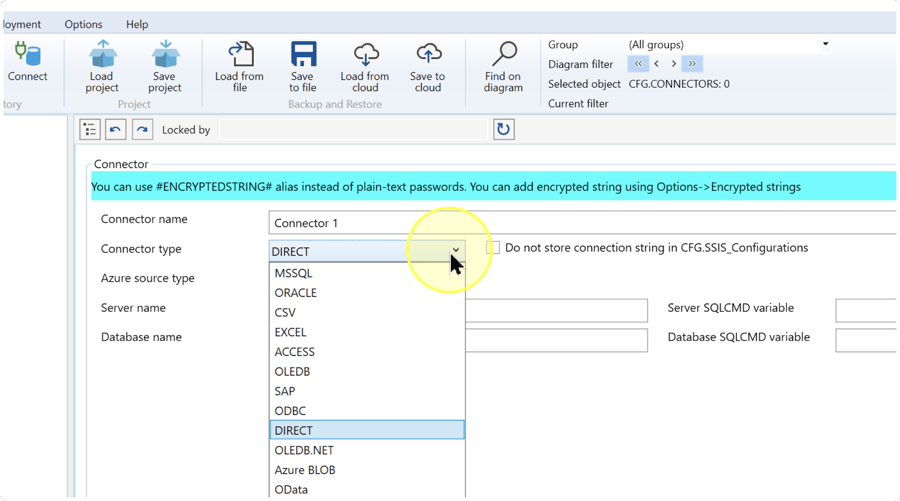Click Load from cloud icon
The width and height of the screenshot is (900, 501).
[x=366, y=55]
